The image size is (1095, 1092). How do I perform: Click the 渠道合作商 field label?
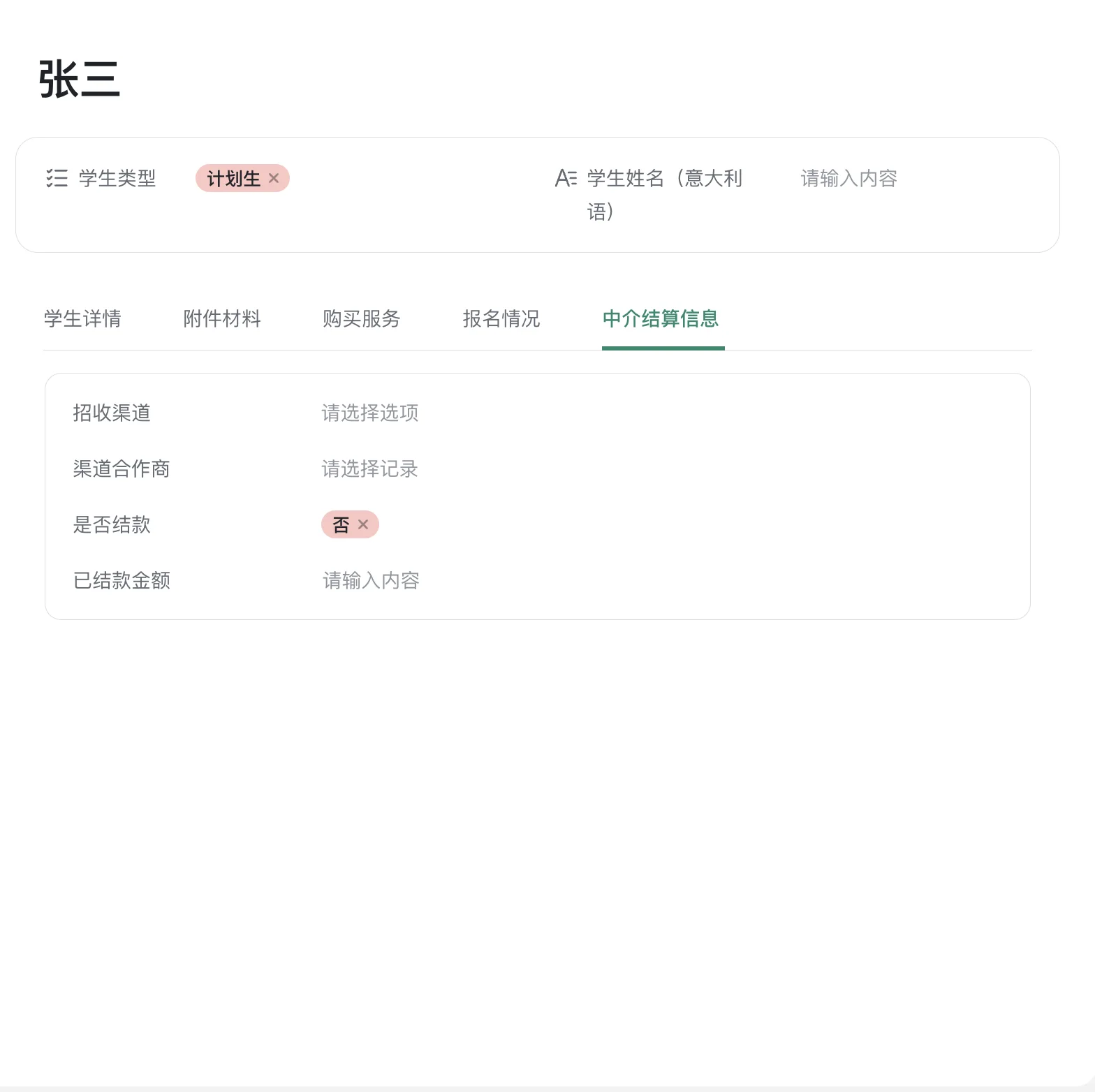pyautogui.click(x=122, y=468)
